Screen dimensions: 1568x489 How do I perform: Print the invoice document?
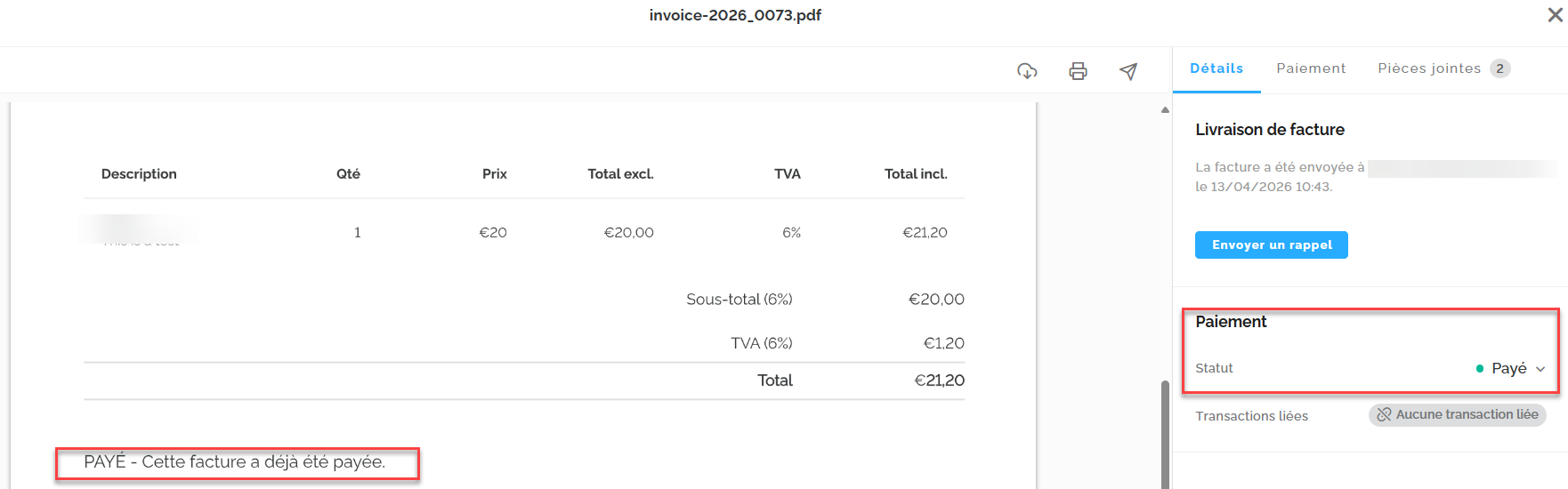click(x=1078, y=71)
